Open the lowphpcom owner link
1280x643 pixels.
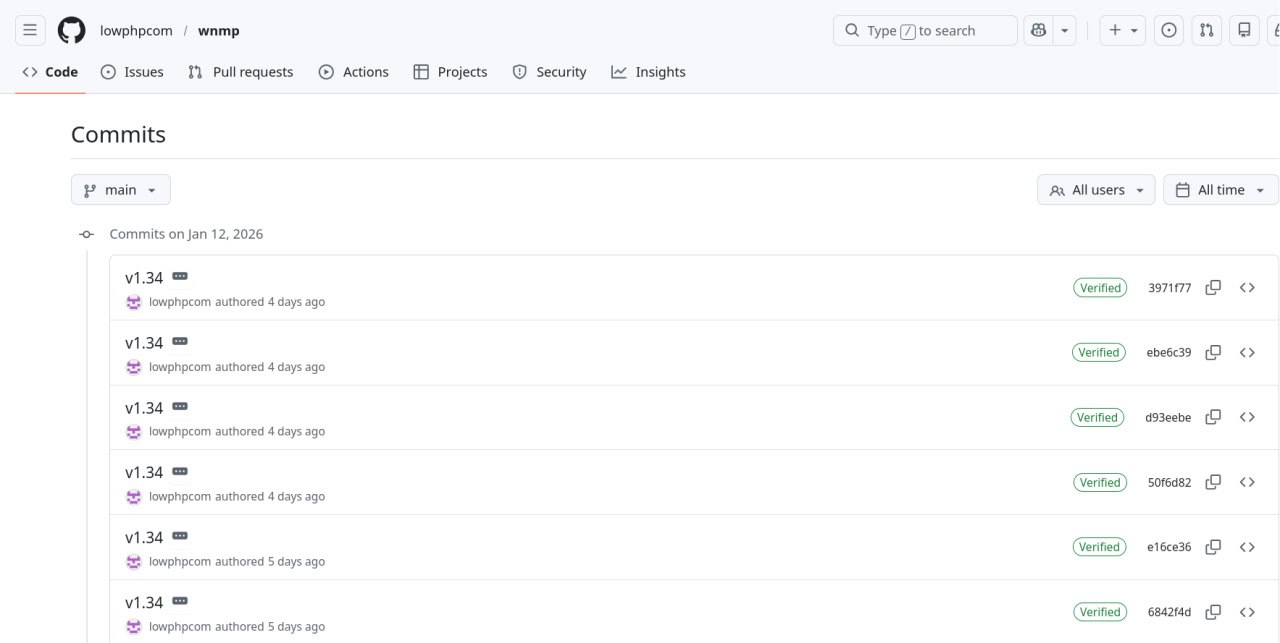point(136,31)
